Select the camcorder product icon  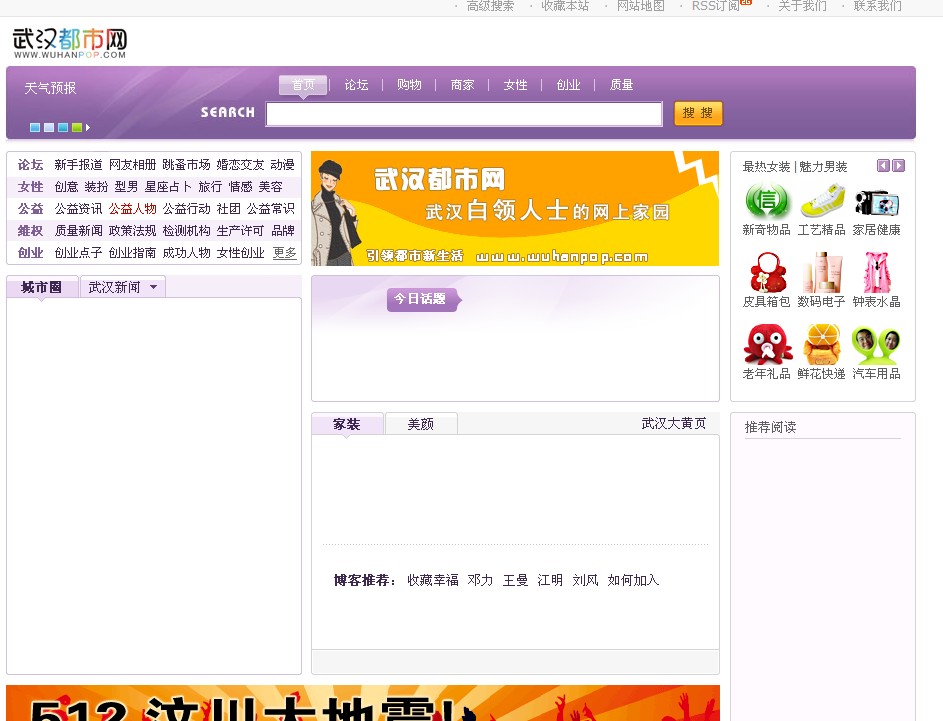(x=876, y=201)
